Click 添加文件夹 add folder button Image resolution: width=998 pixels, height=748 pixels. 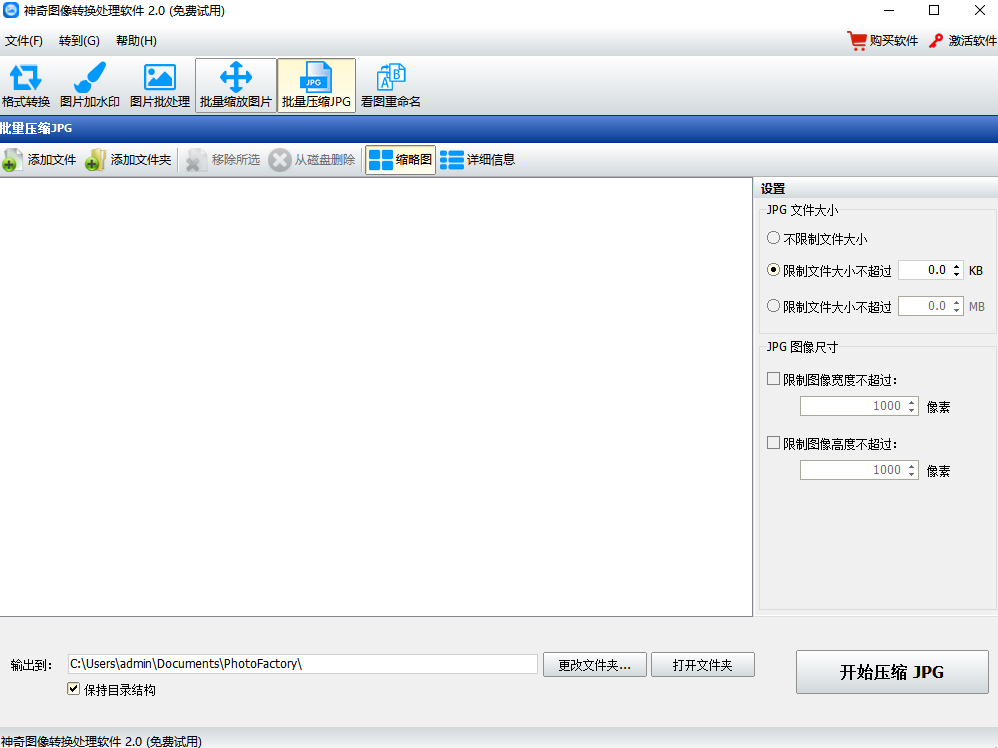[x=129, y=160]
